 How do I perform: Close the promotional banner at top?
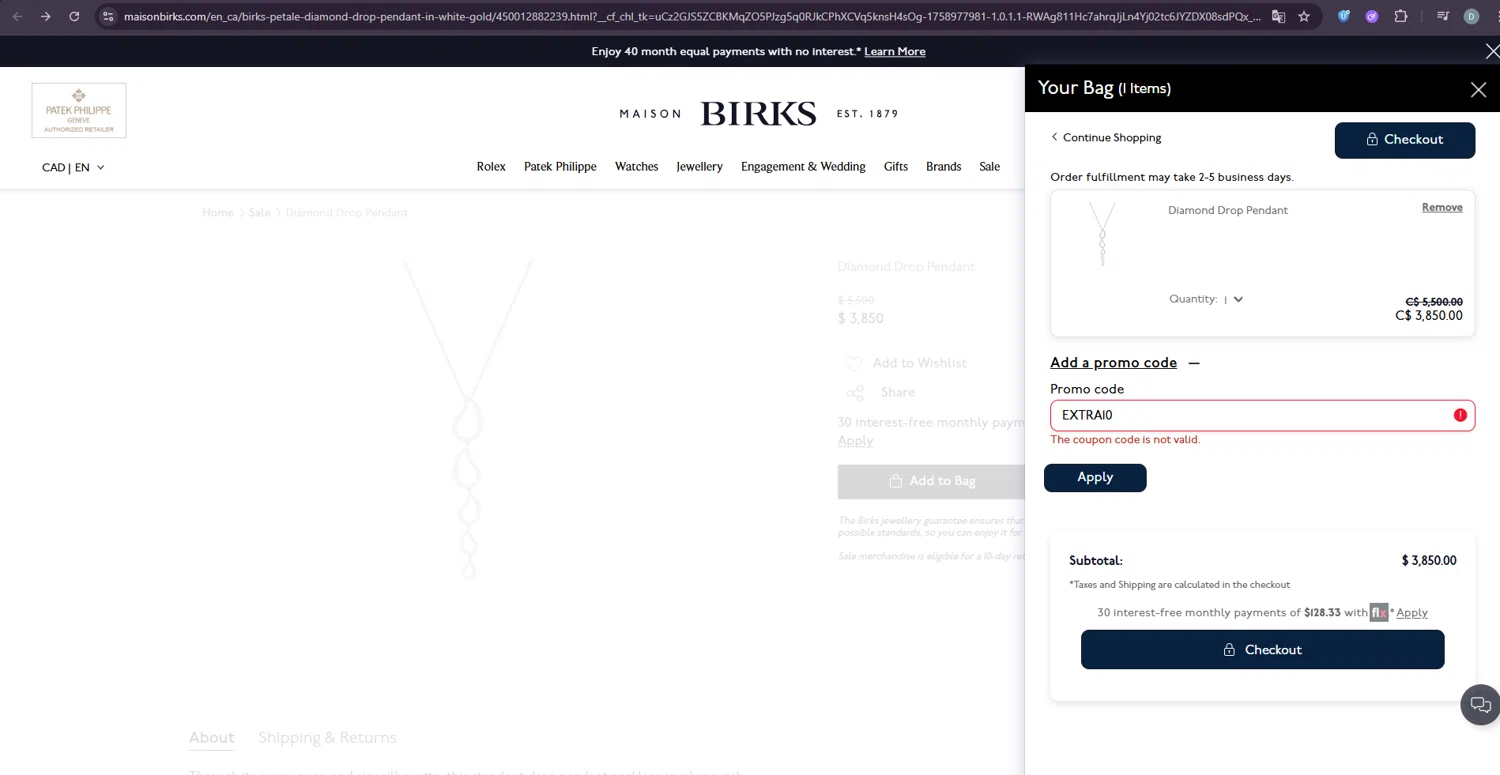pos(1492,51)
